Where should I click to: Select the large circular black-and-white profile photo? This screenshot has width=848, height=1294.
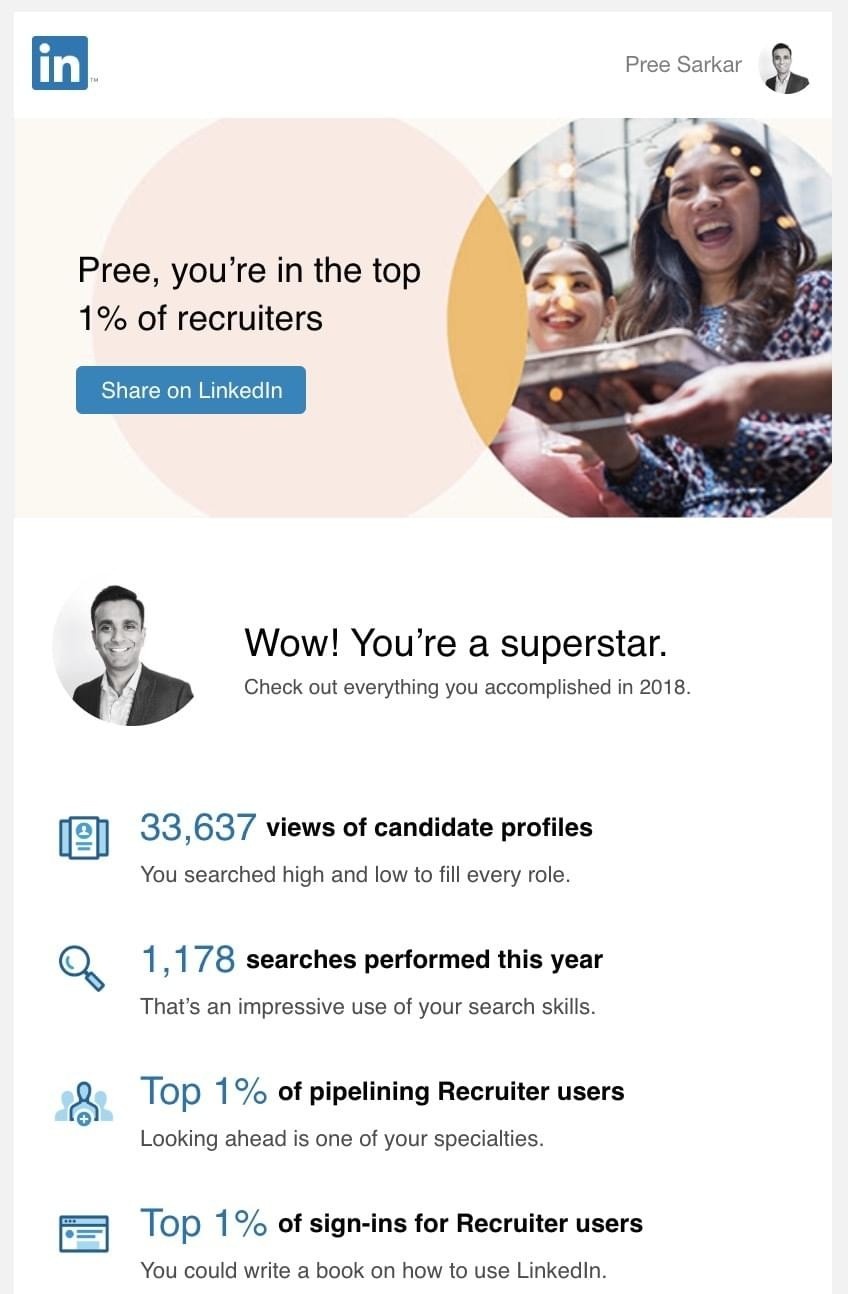124,653
